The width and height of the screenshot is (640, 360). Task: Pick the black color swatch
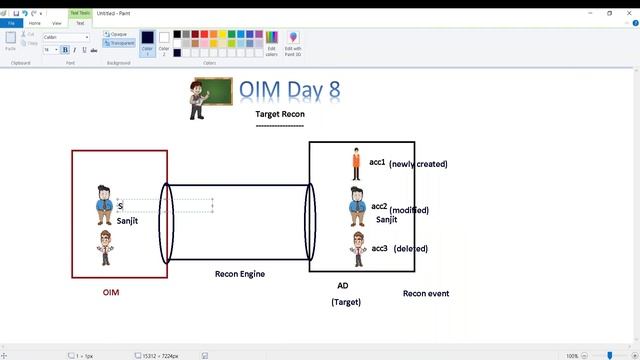pyautogui.click(x=177, y=34)
